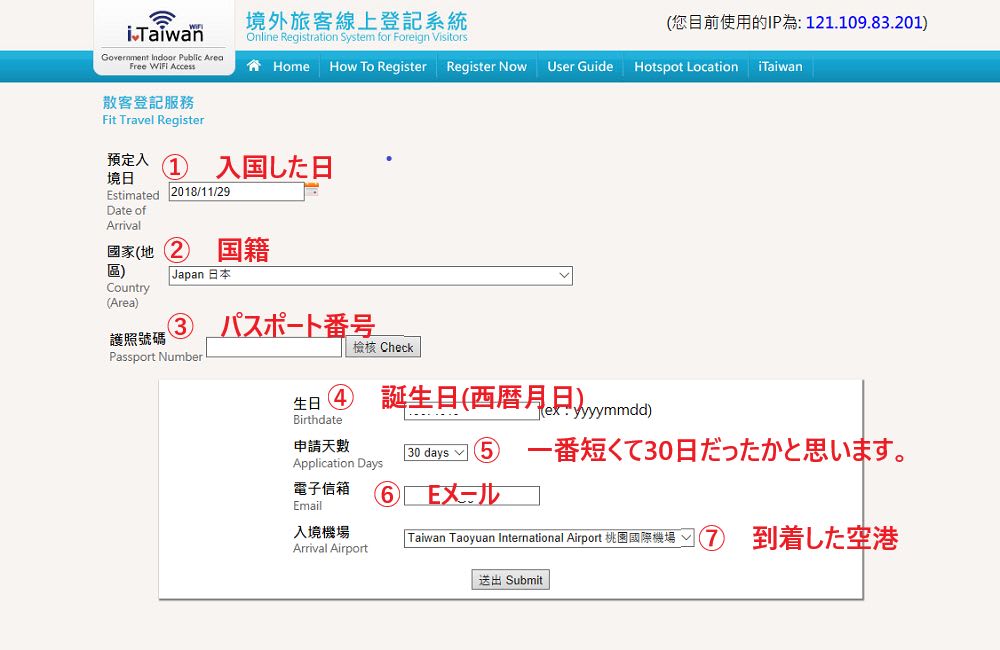Click the Estimated Date of Arrival field

236,191
